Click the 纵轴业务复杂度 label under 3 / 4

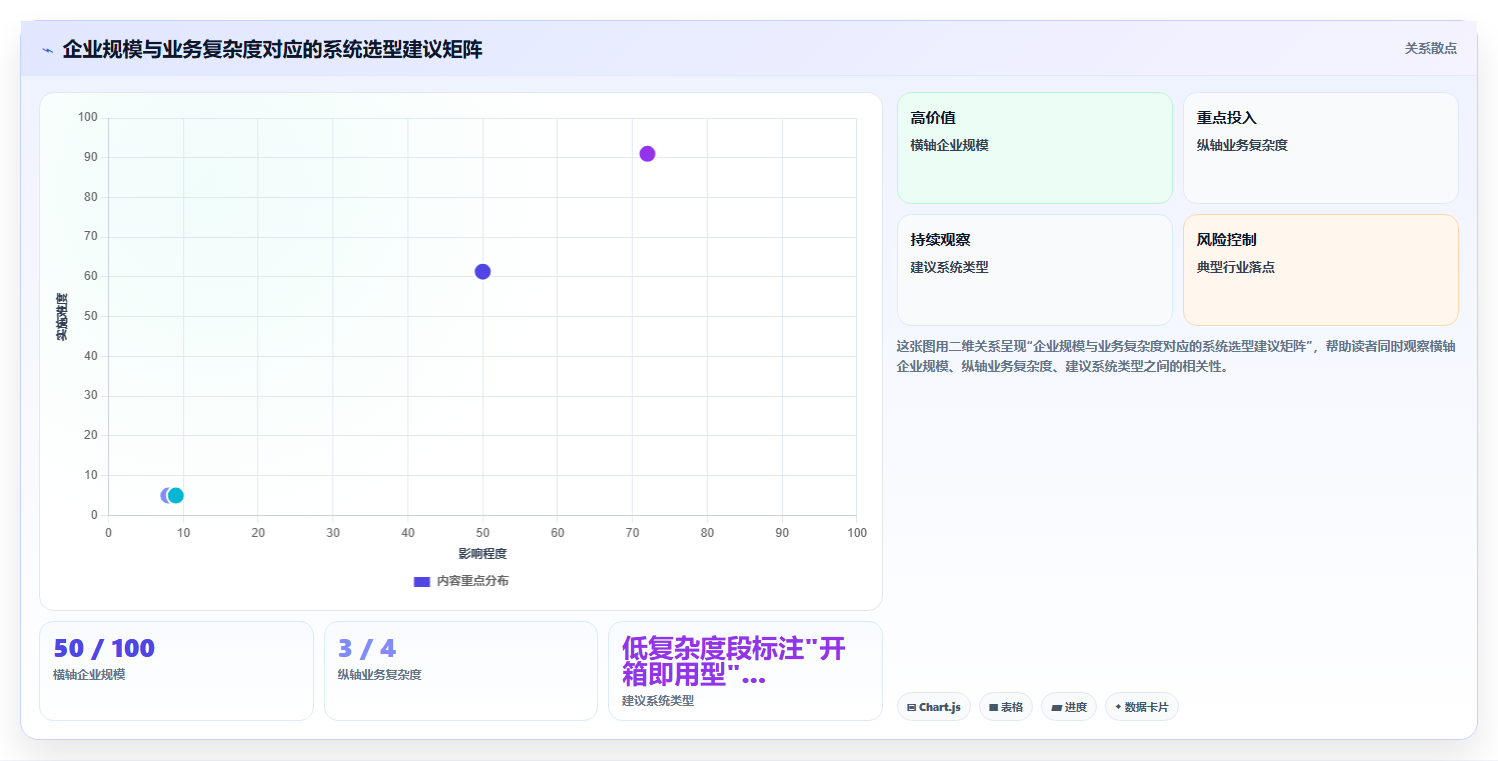380,675
